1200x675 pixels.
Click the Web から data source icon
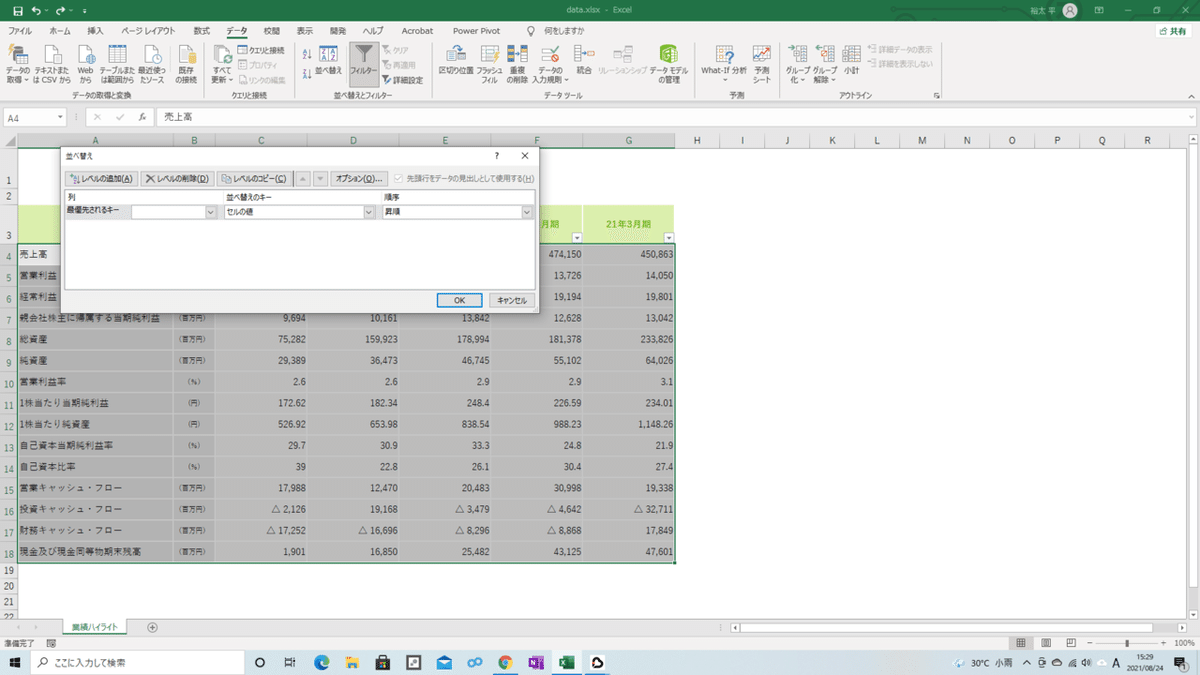(86, 64)
